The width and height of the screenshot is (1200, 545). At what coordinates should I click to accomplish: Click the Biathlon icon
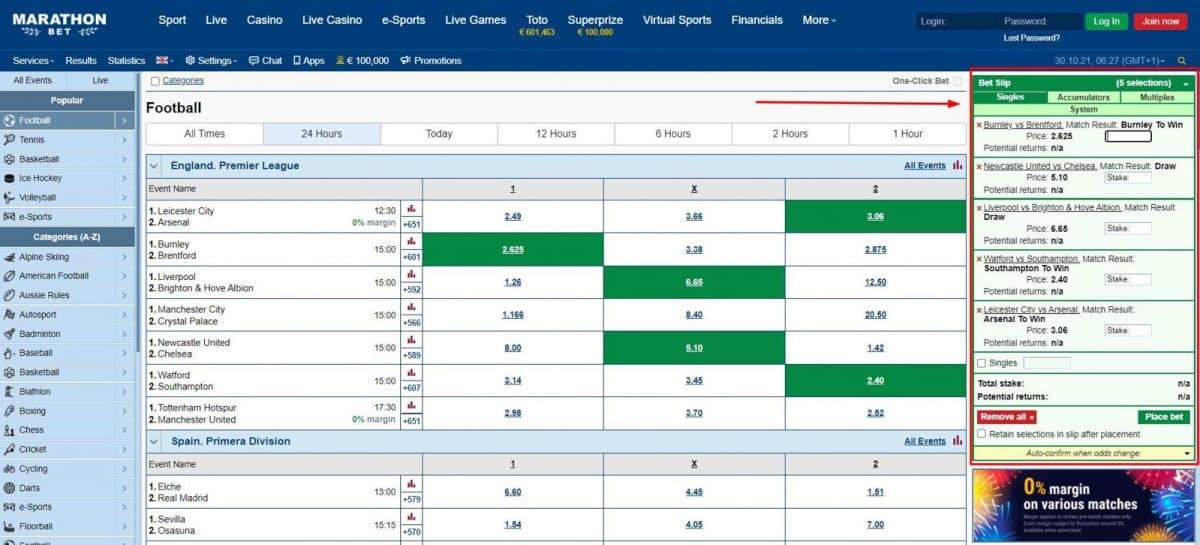pyautogui.click(x=9, y=392)
